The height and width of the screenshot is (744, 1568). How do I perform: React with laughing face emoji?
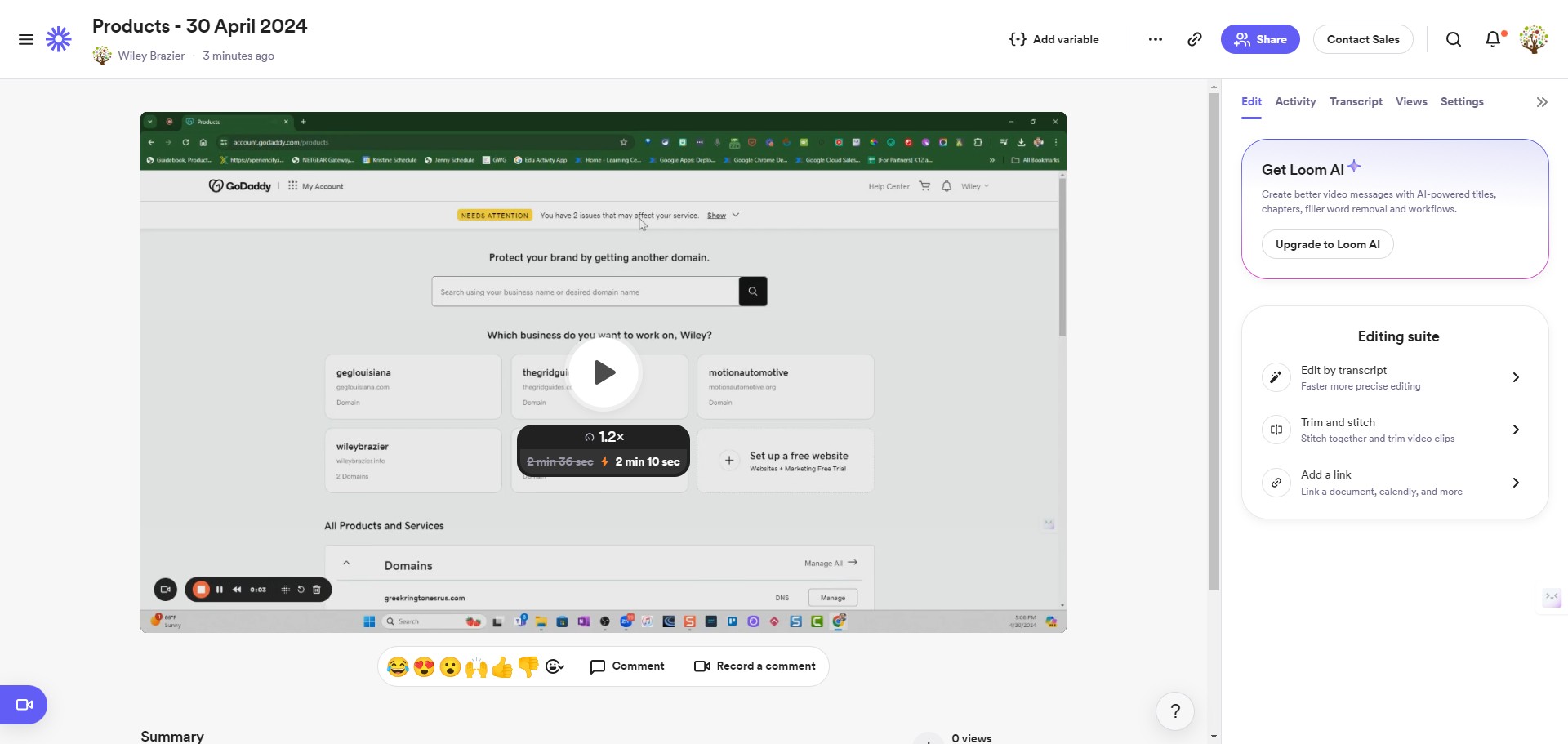(398, 667)
